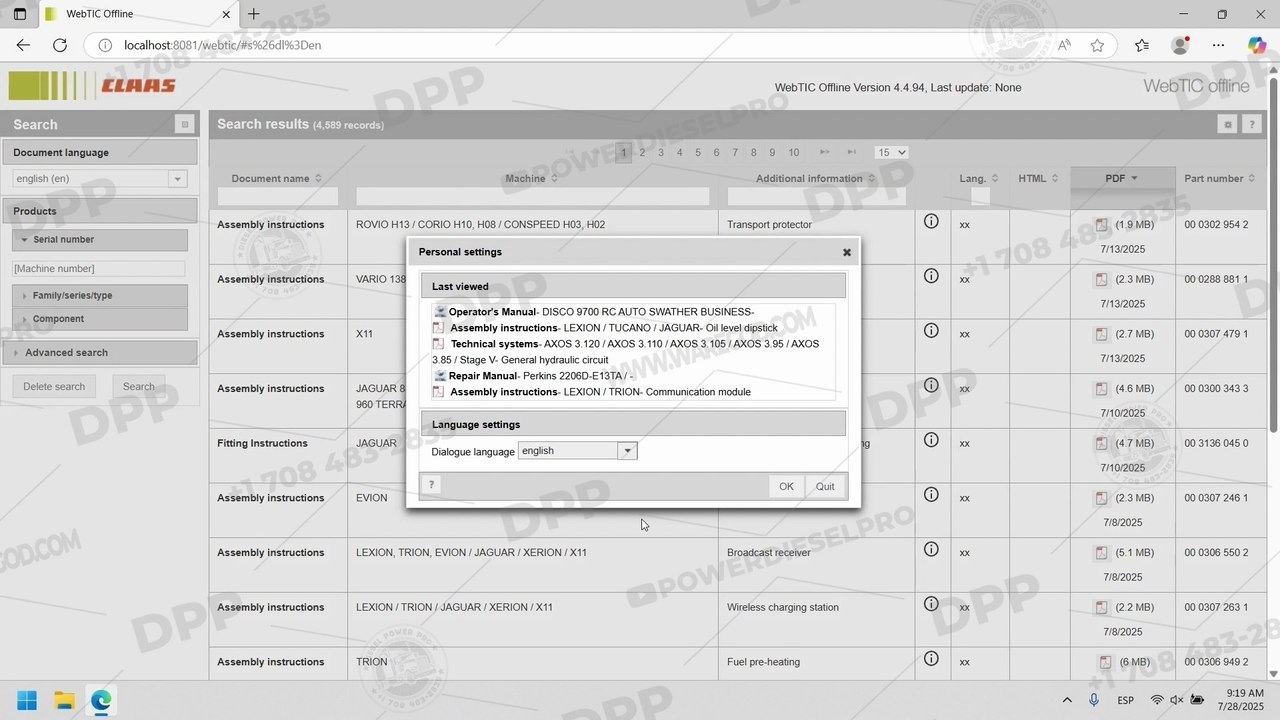The width and height of the screenshot is (1280, 720).
Task: Sort results by Document name column
Action: pos(277,179)
